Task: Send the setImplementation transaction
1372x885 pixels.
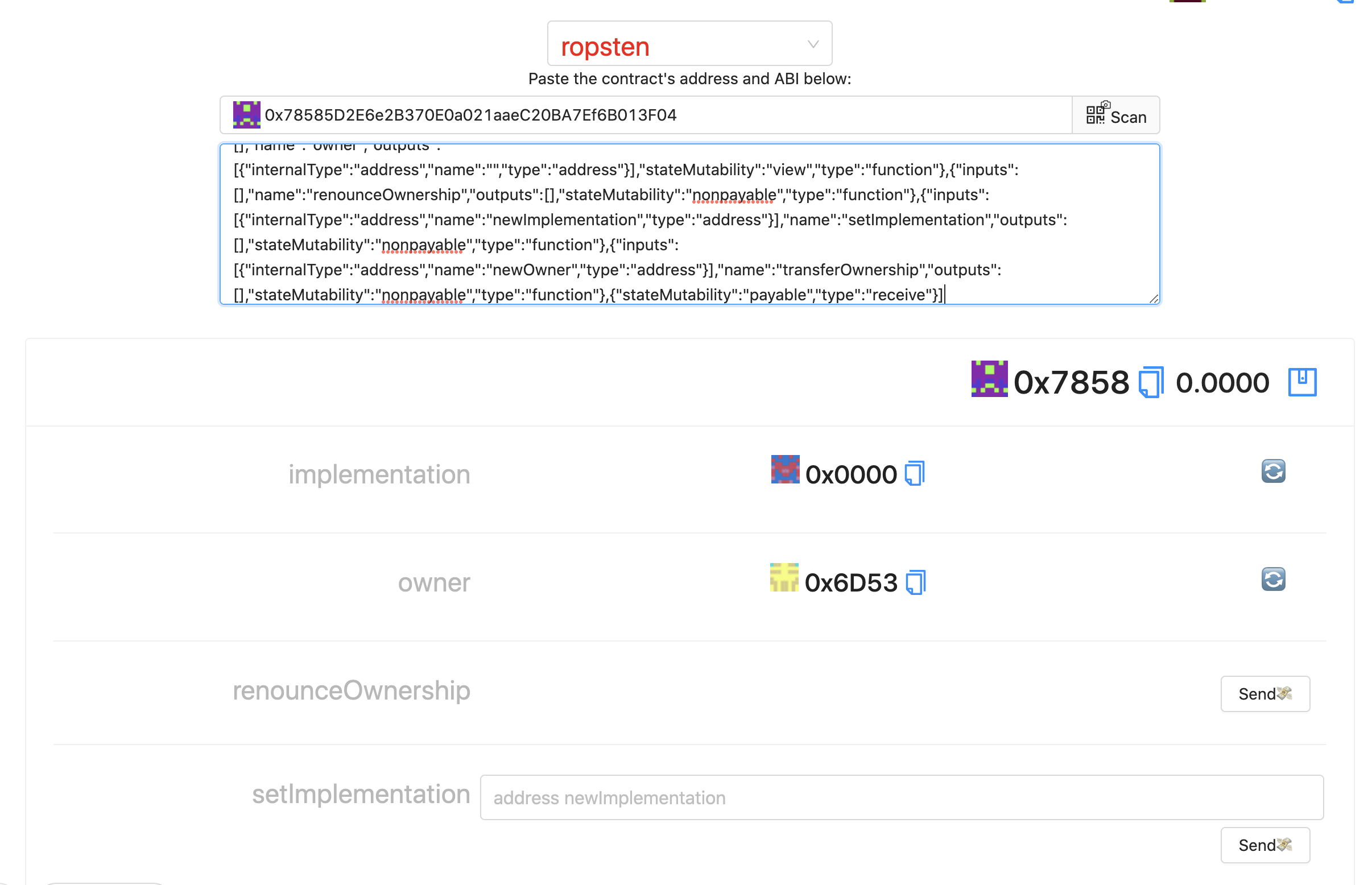Action: pyautogui.click(x=1264, y=845)
